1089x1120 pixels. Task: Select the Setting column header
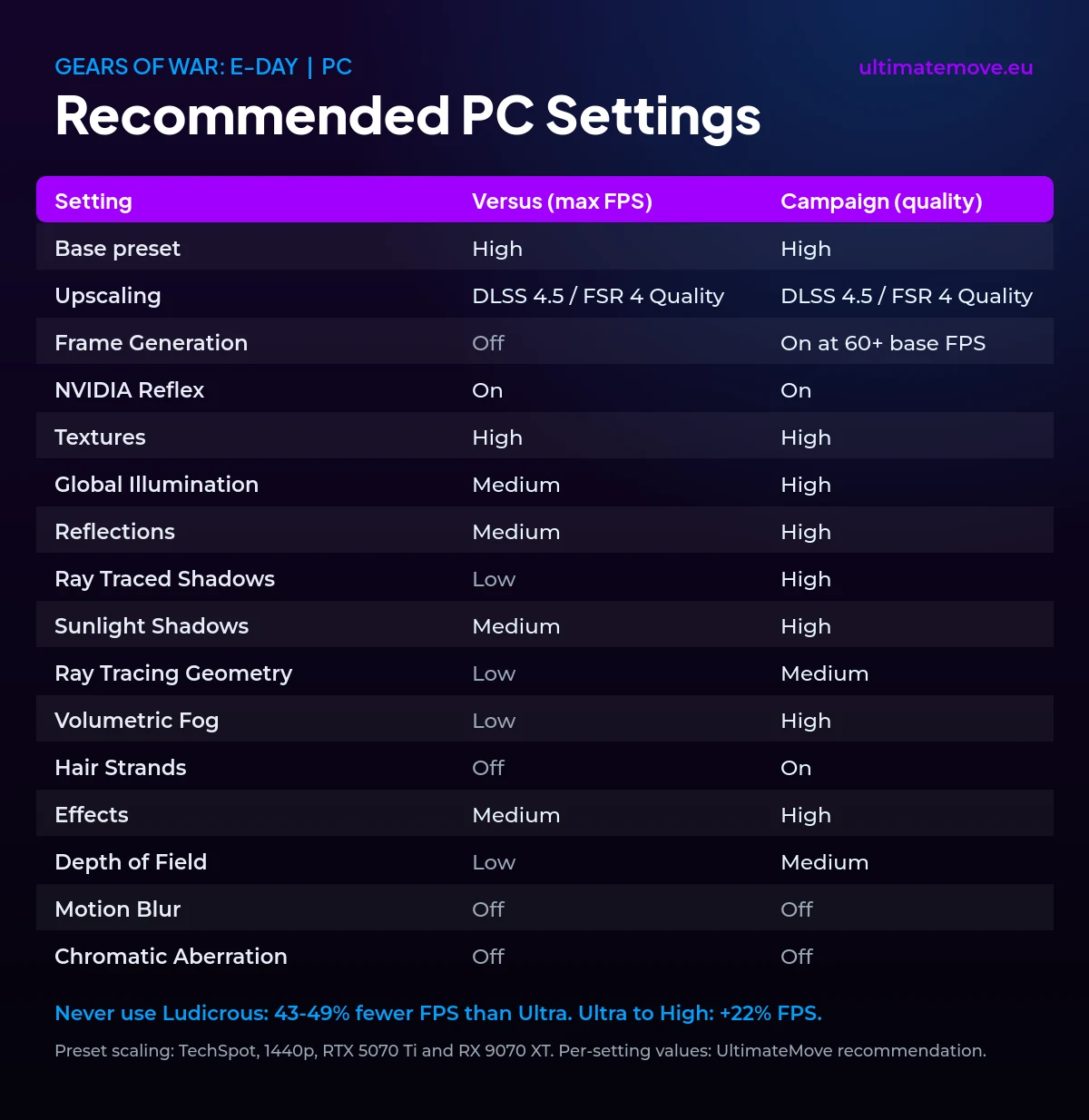click(93, 201)
